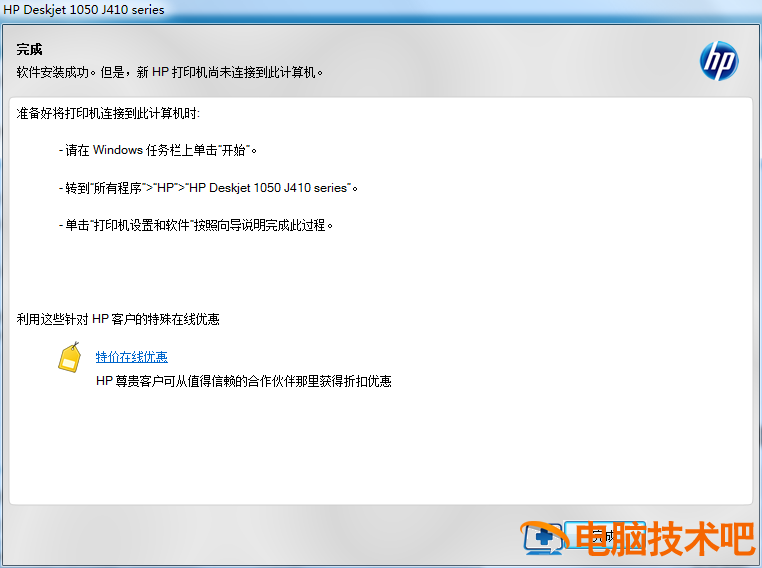Click the yellow price tag icon

[x=70, y=358]
